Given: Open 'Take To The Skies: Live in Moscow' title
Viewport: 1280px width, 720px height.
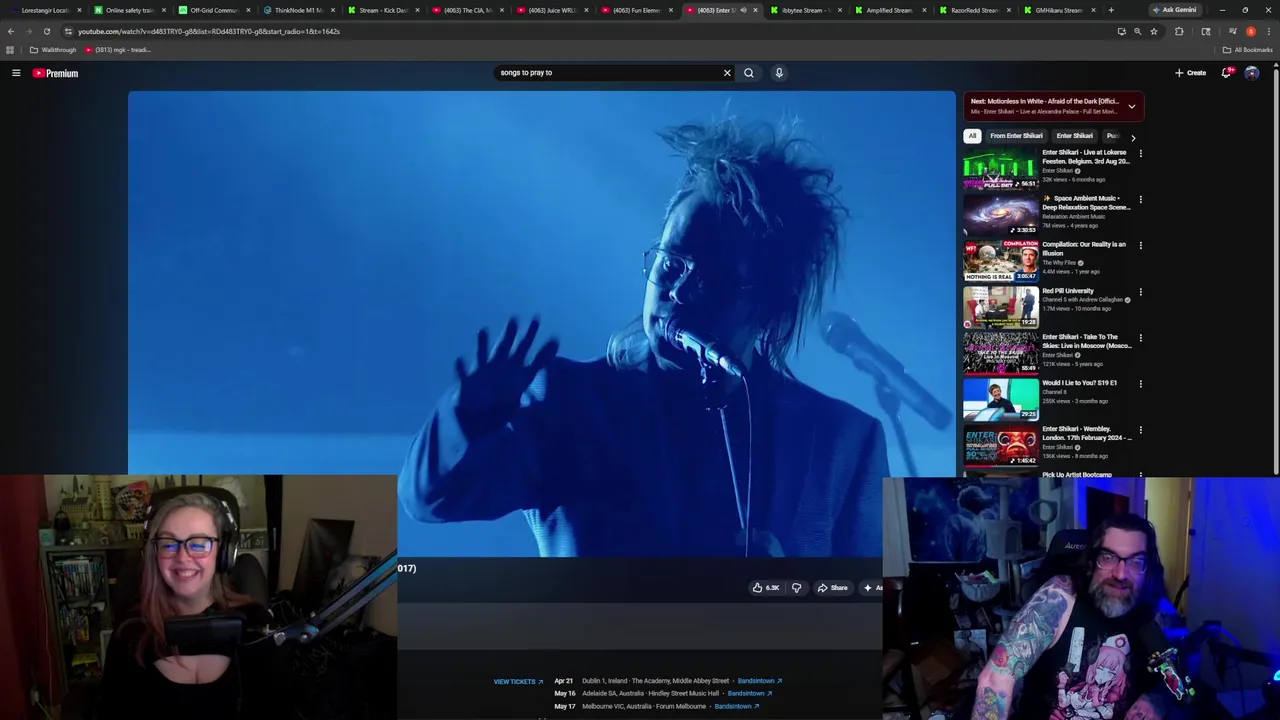Looking at the screenshot, I should tap(1086, 341).
